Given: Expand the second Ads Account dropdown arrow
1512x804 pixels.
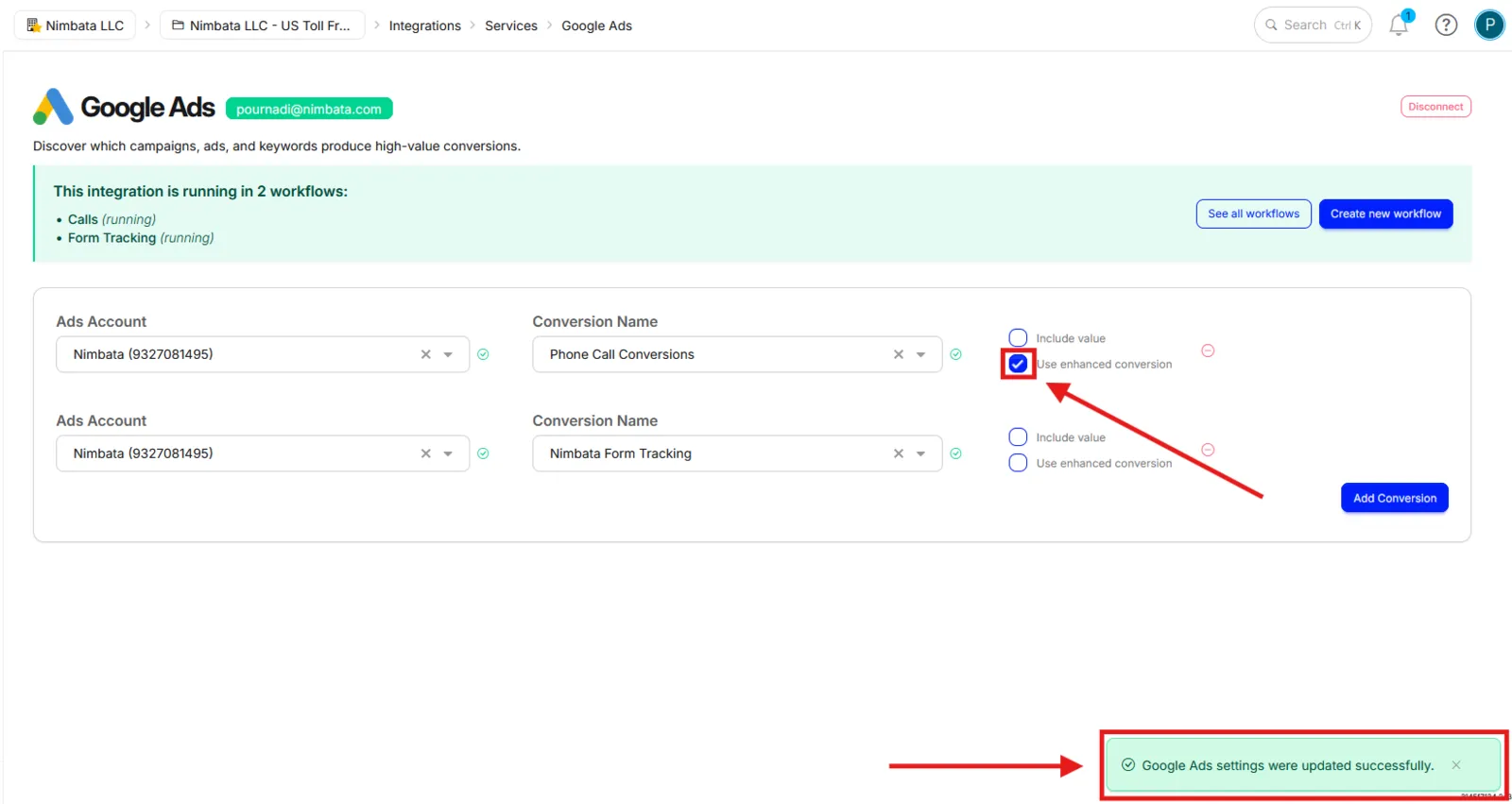Looking at the screenshot, I should click(448, 453).
